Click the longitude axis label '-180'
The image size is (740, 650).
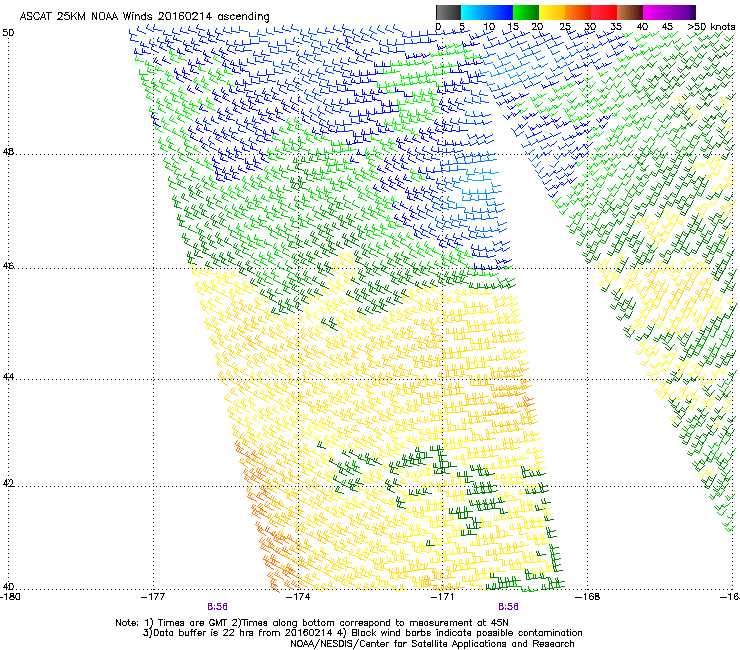click(x=10, y=597)
